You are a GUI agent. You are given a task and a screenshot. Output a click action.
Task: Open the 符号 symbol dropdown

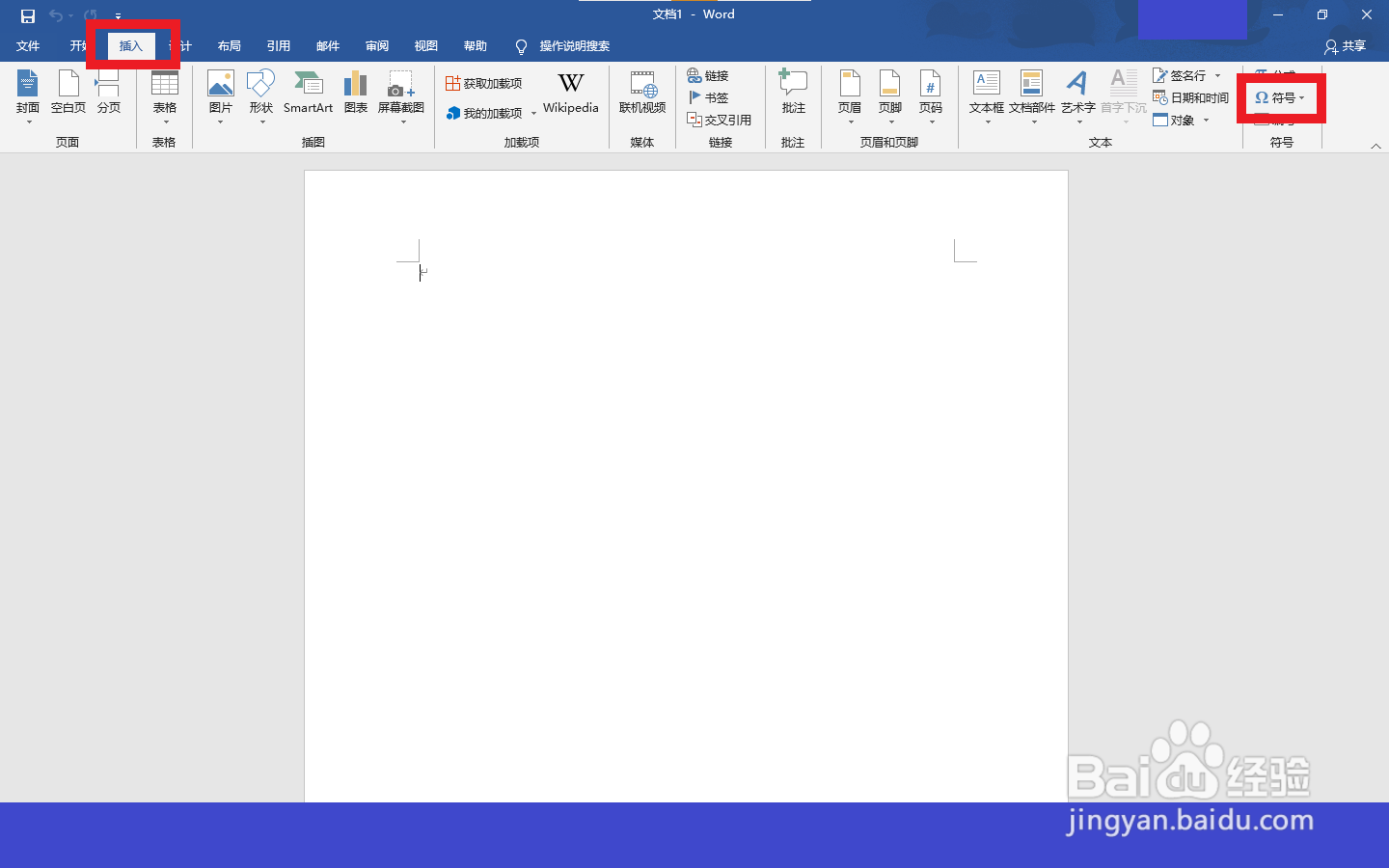[1280, 97]
